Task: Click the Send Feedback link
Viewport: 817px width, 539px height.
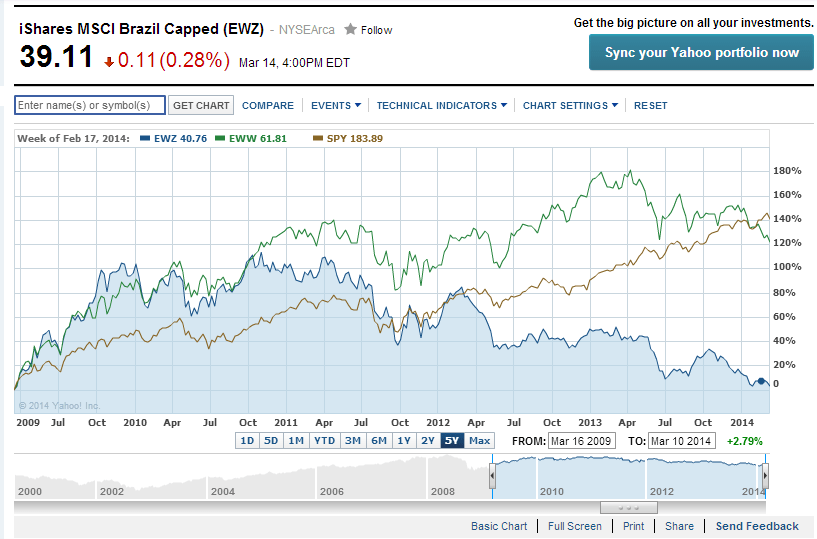Action: pyautogui.click(x=757, y=526)
